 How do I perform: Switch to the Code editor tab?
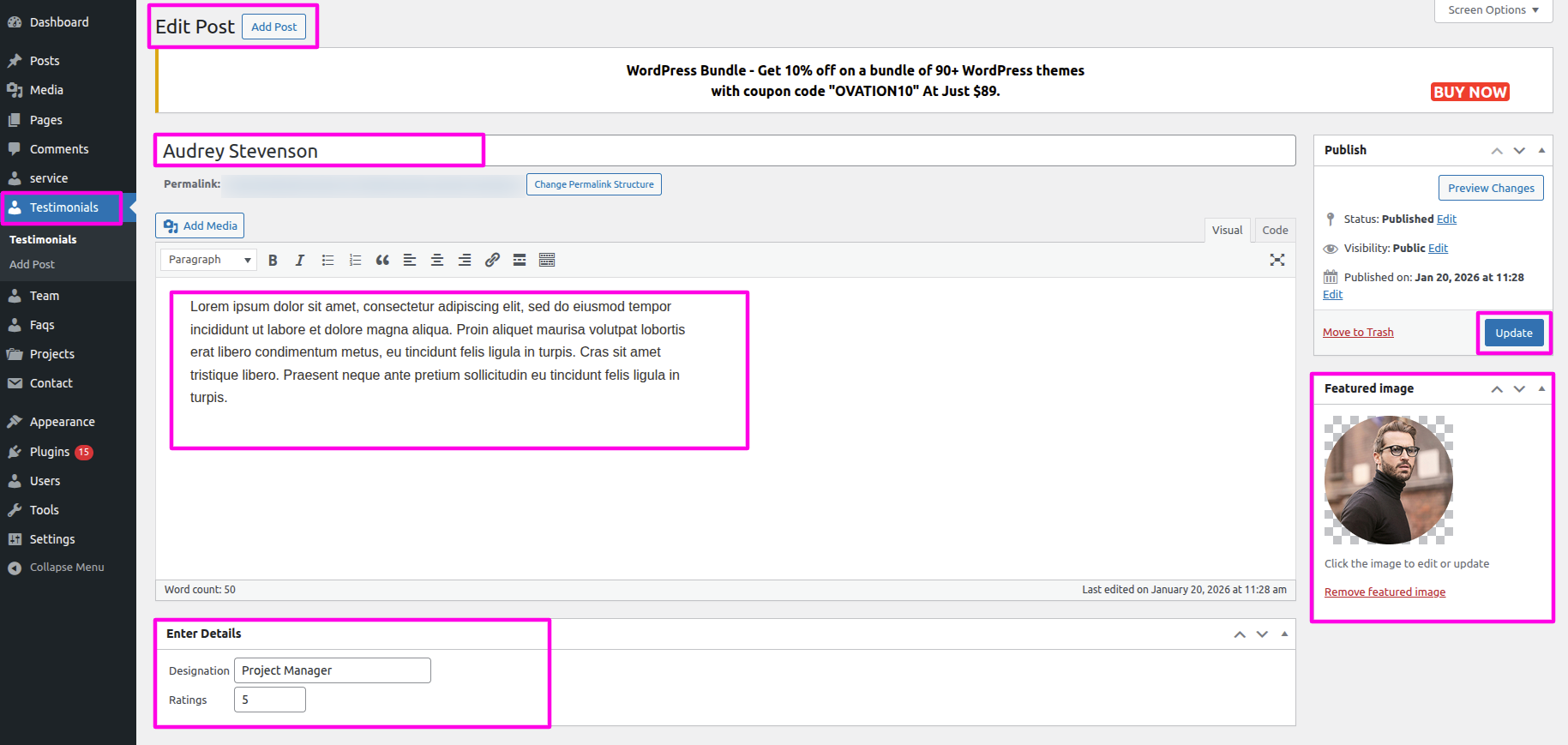(1275, 230)
